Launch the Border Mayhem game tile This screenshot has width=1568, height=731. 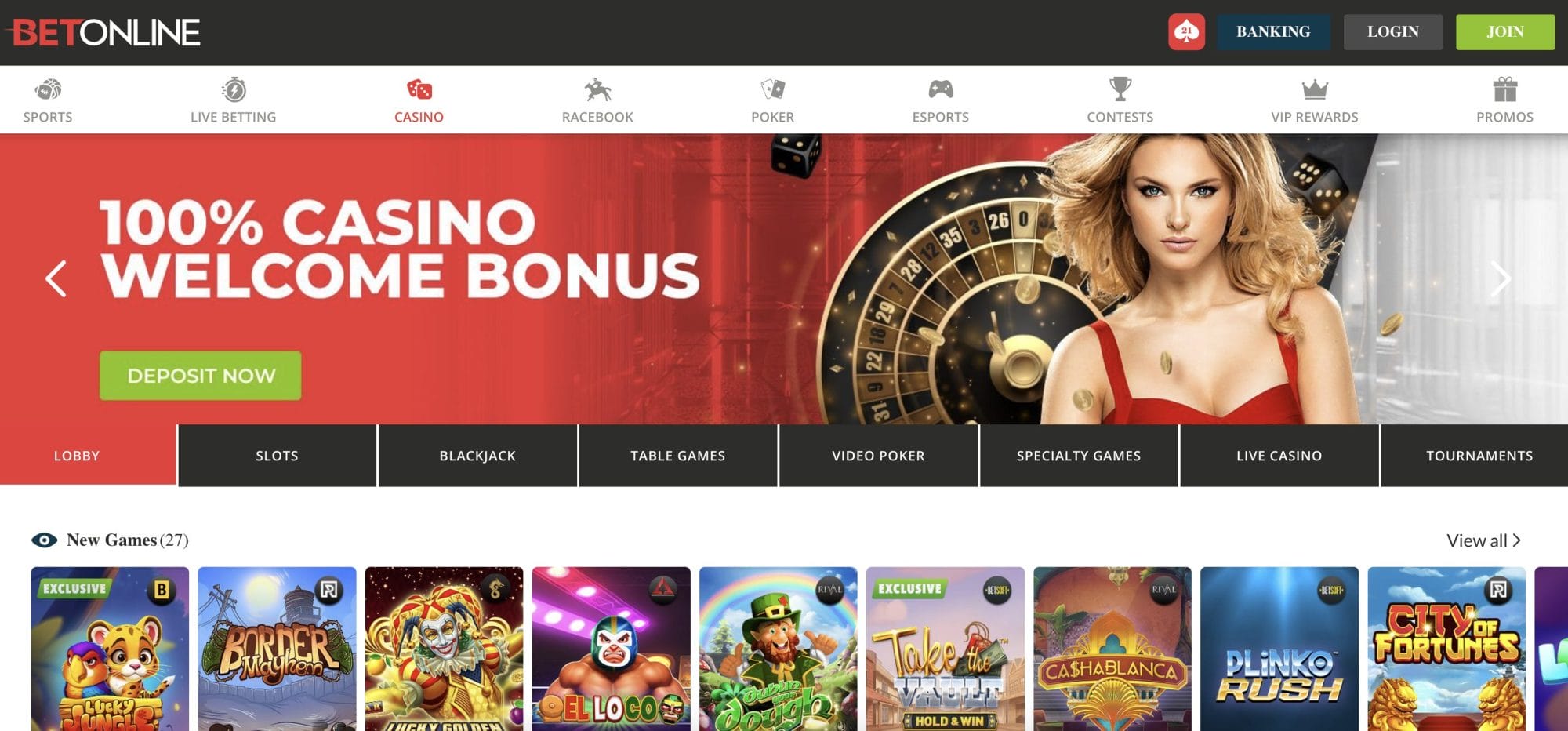277,649
